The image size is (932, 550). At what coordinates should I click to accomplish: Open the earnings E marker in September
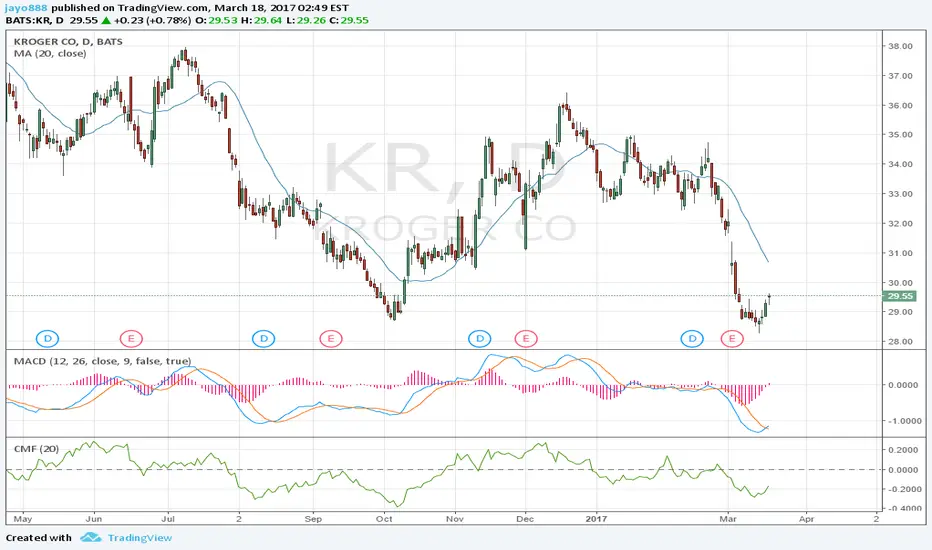click(330, 339)
